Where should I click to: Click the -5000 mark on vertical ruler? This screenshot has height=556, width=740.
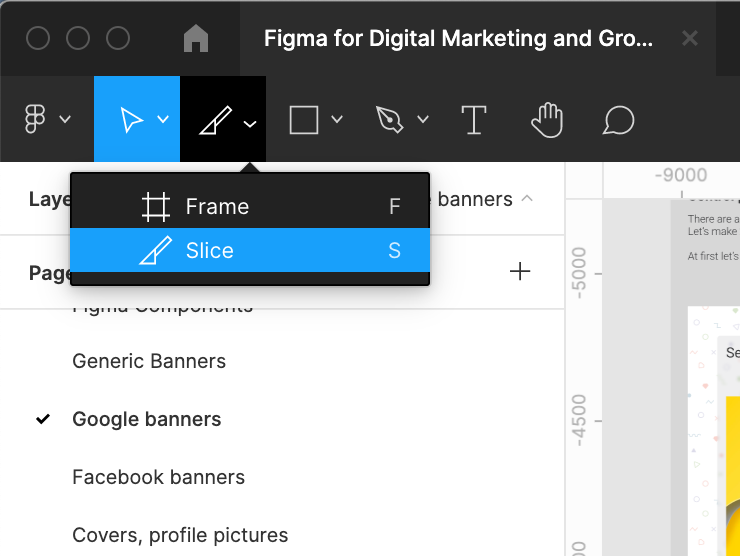pyautogui.click(x=579, y=273)
